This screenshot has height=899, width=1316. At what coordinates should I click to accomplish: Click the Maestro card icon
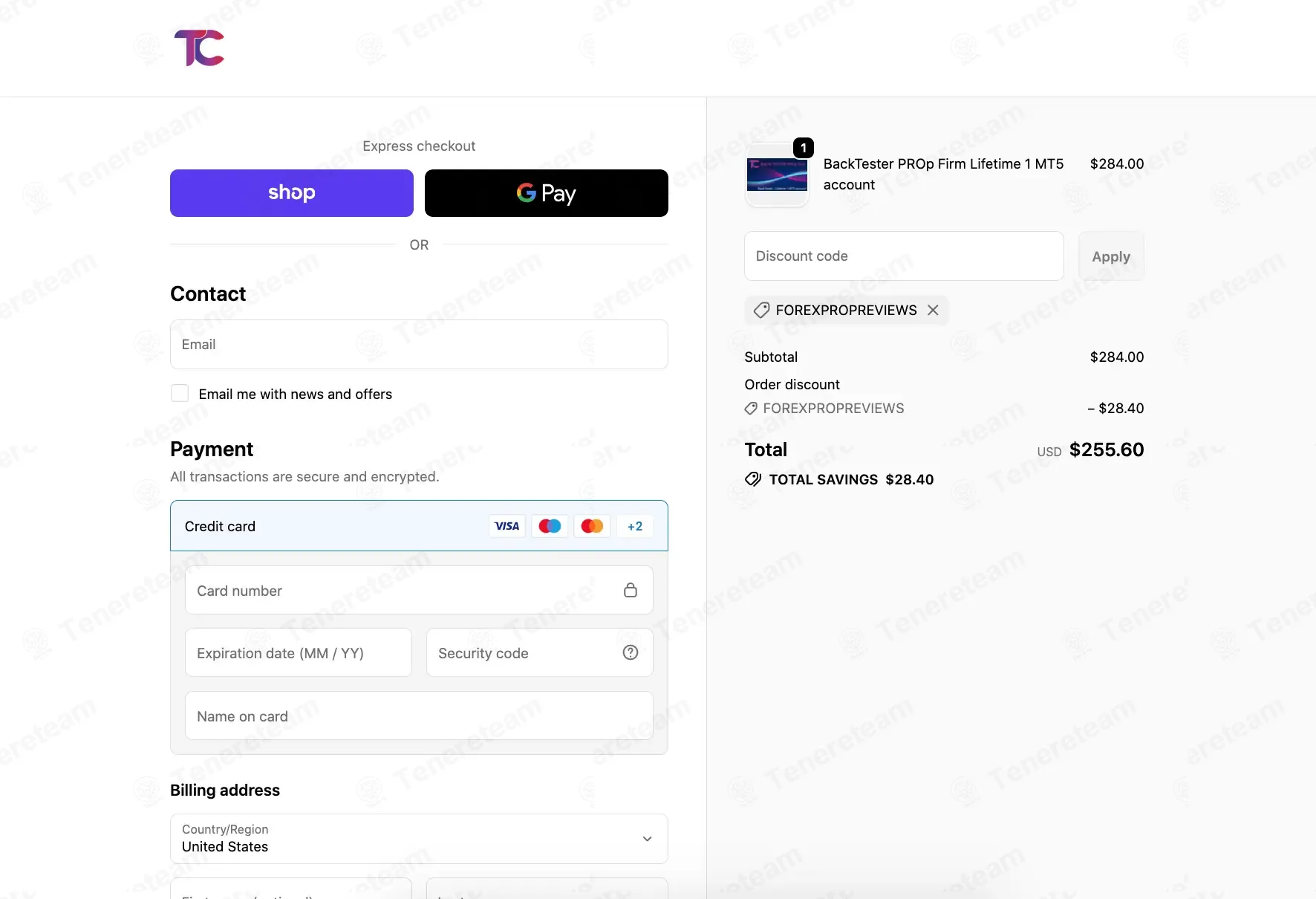pos(550,526)
